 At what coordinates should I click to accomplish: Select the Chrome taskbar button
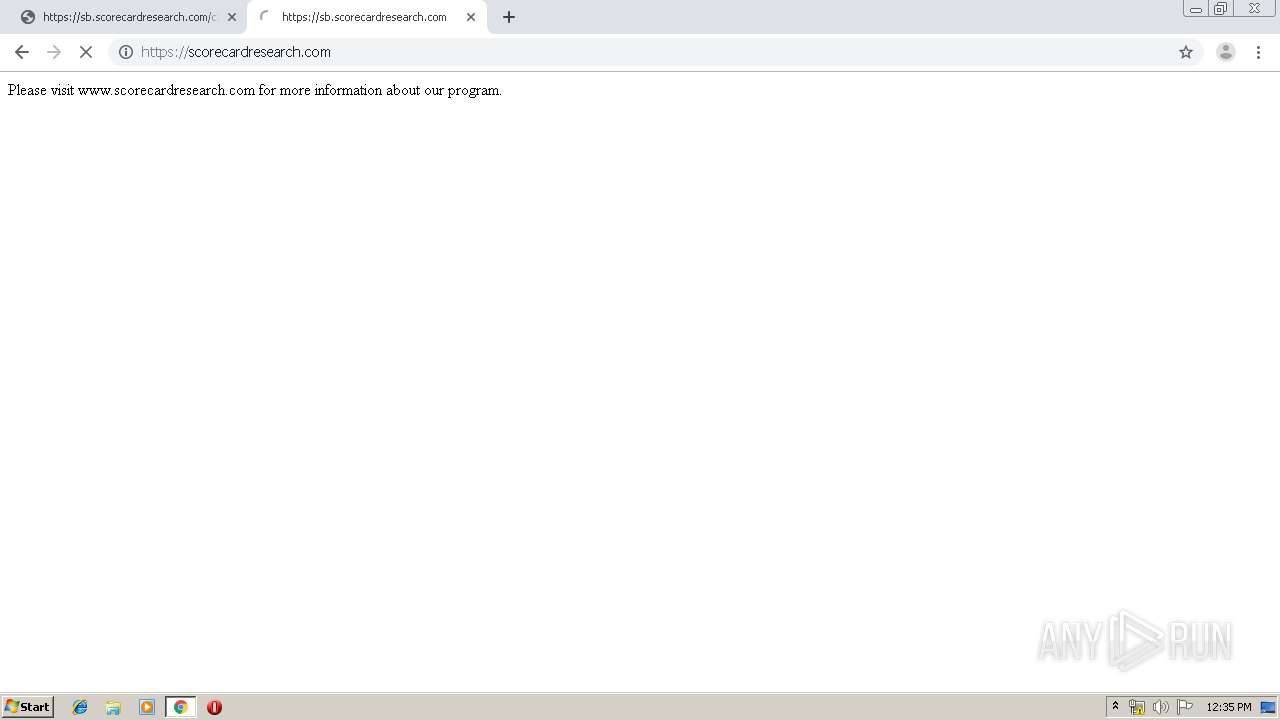pyautogui.click(x=180, y=707)
